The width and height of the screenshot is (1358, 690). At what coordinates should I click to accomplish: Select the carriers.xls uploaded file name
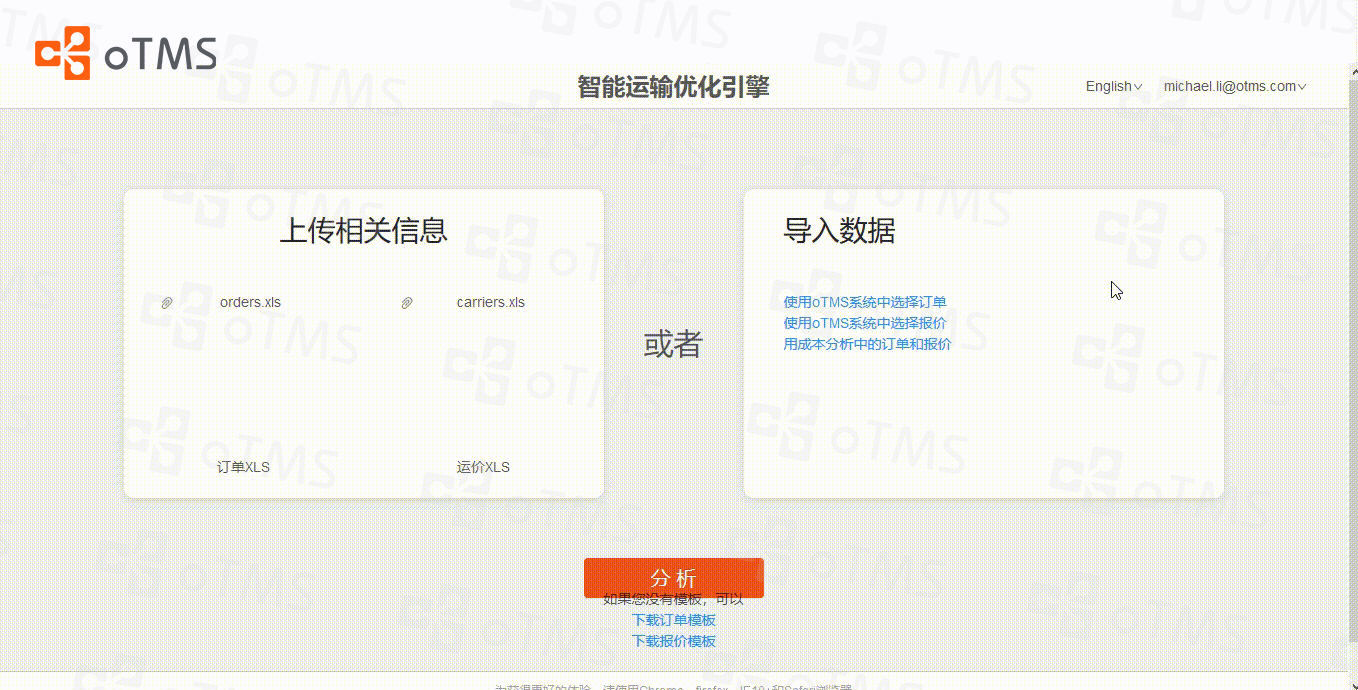pos(490,302)
